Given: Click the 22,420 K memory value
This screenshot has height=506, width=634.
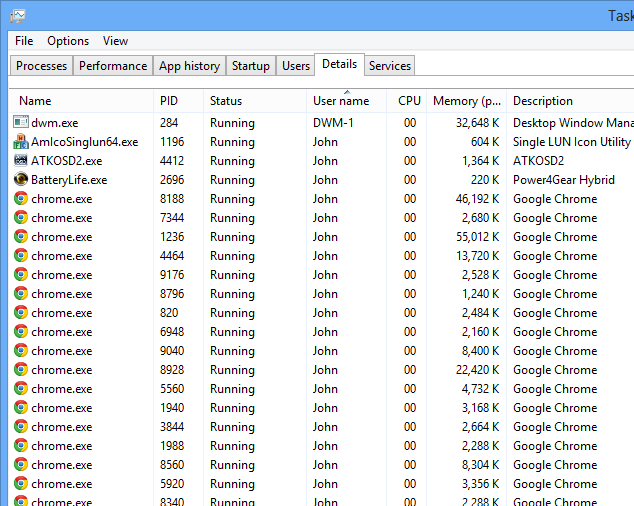Looking at the screenshot, I should click(478, 370).
